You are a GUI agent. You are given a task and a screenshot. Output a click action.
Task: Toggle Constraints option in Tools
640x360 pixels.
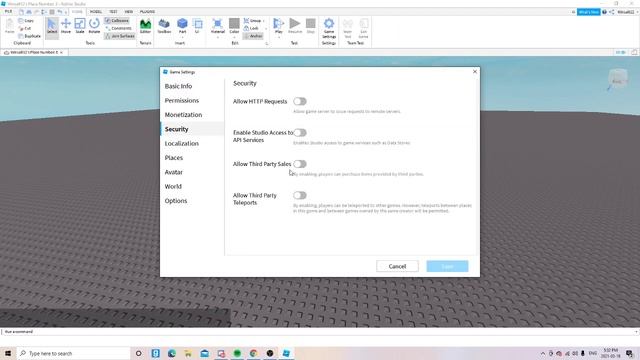tap(118, 28)
